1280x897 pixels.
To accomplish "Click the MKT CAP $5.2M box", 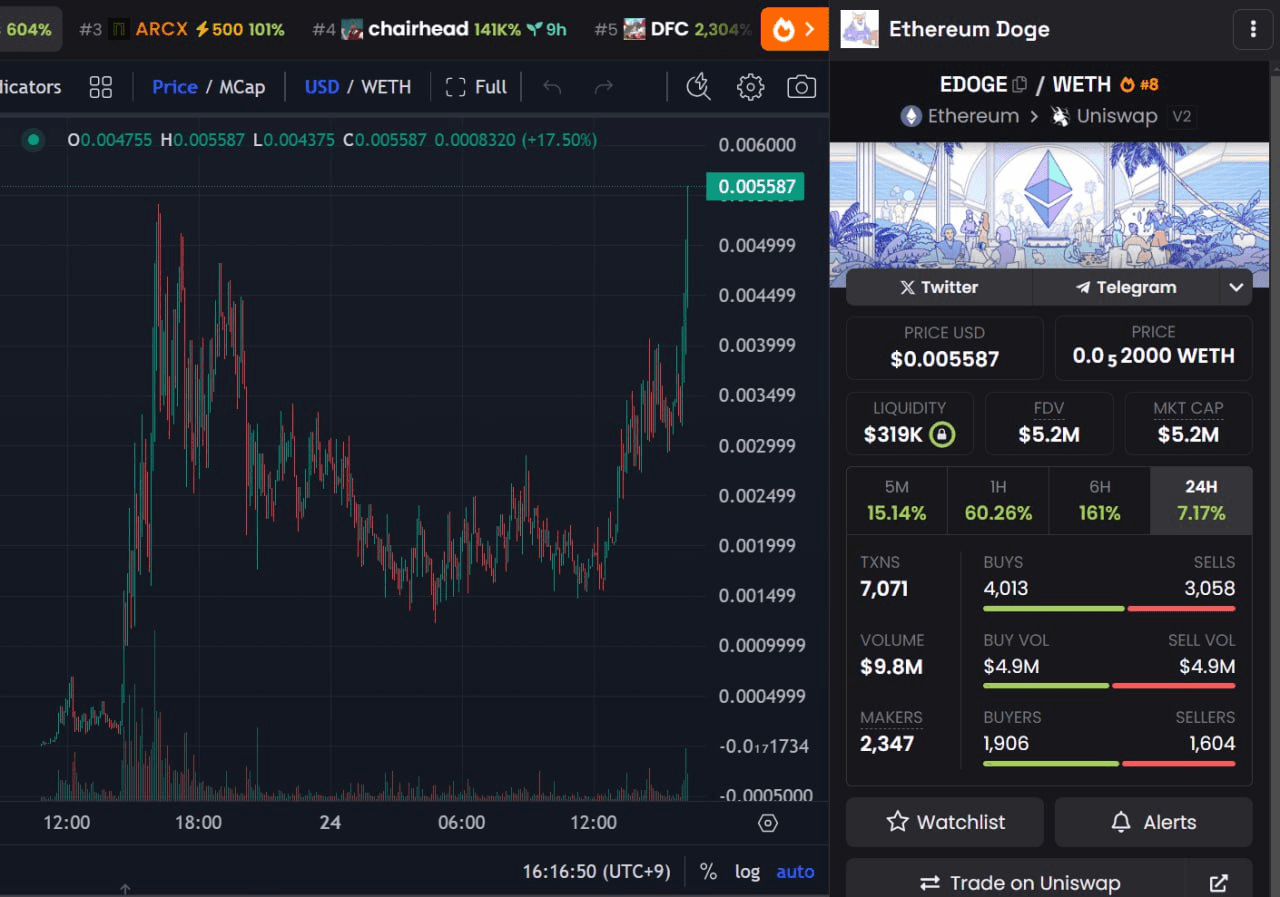I will pos(1188,423).
